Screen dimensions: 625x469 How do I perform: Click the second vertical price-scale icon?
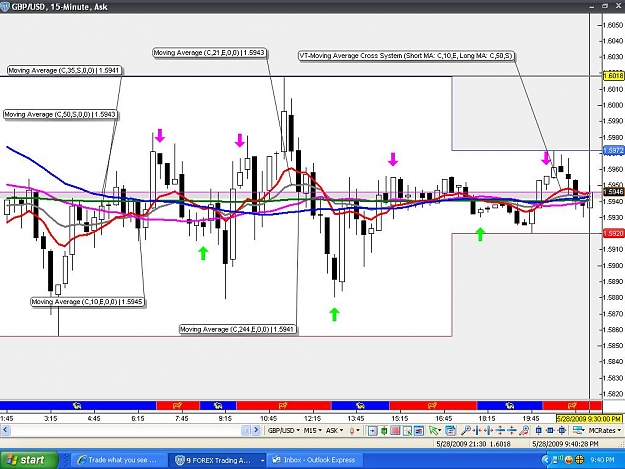click(511, 430)
